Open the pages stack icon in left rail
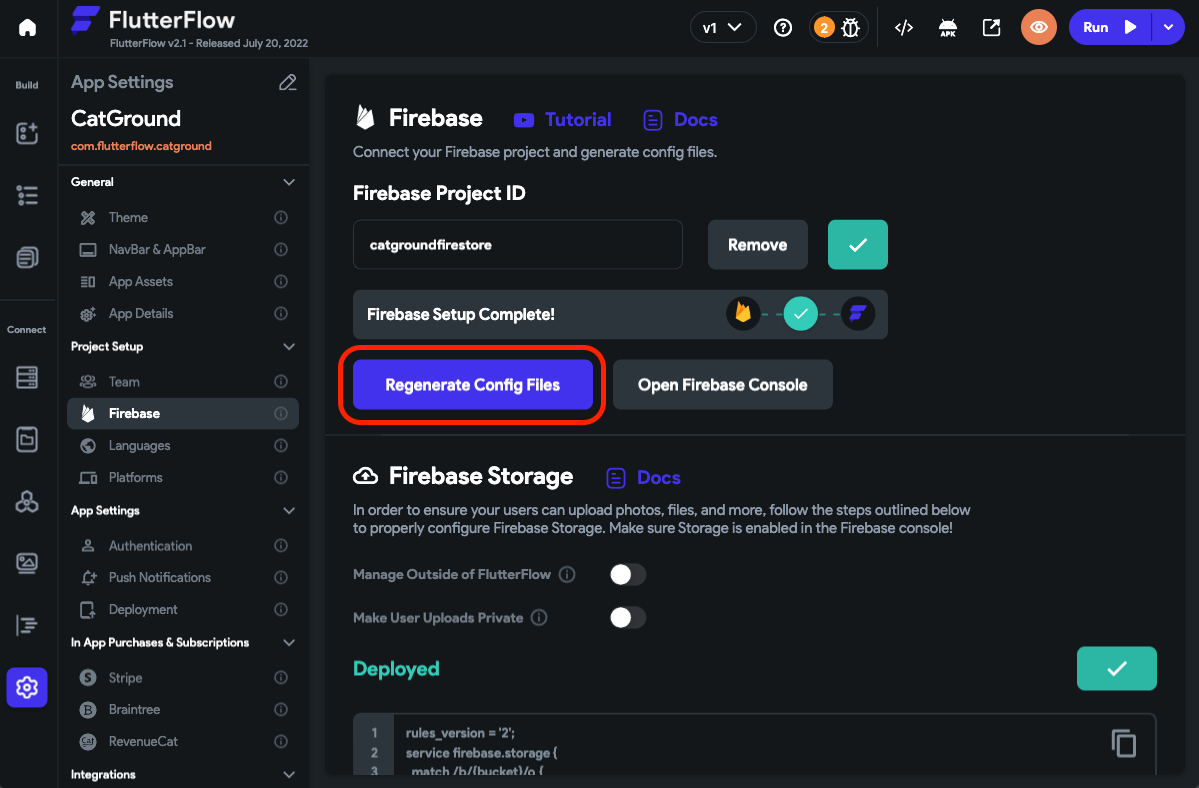Image resolution: width=1199 pixels, height=788 pixels. click(27, 258)
